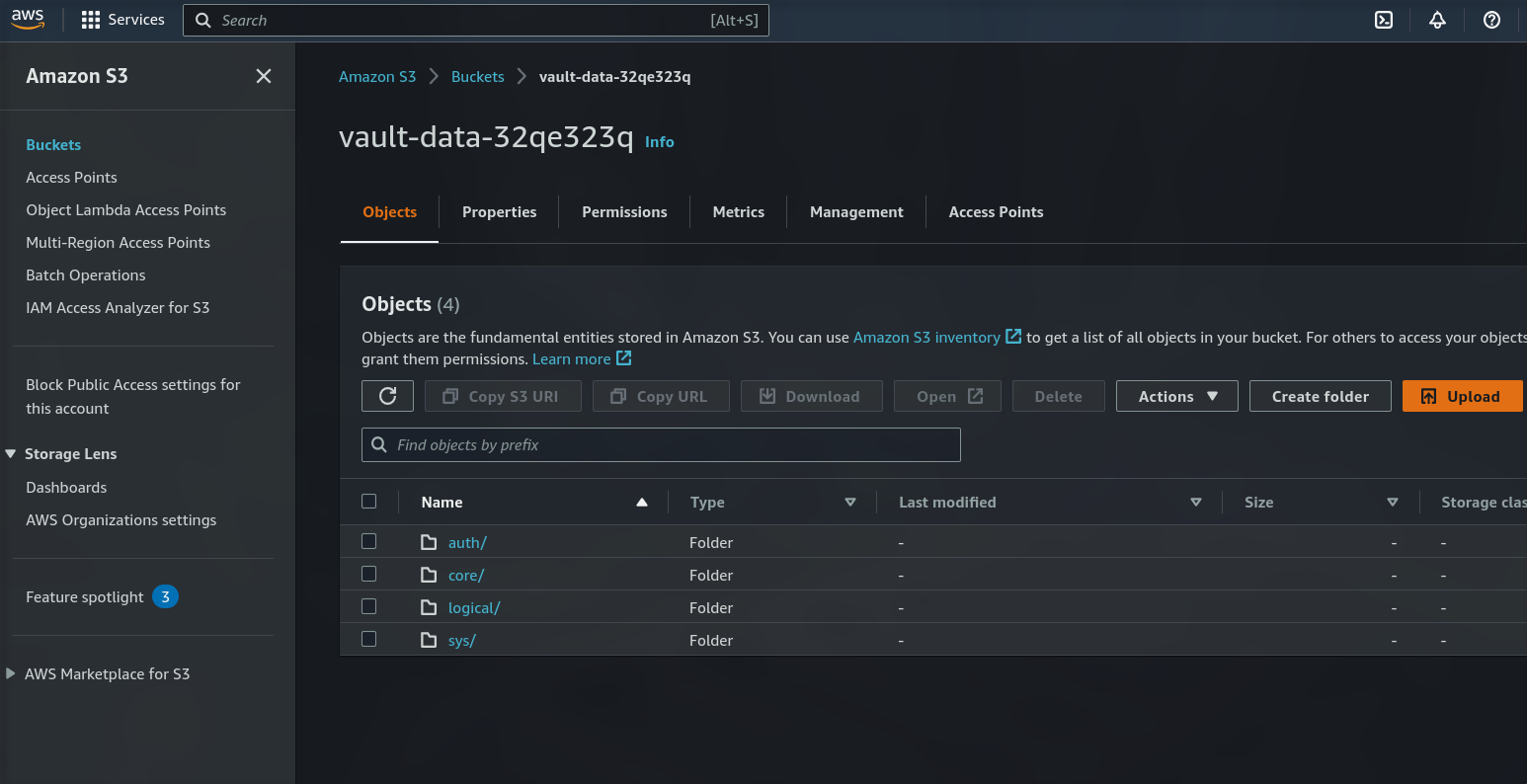Follow the Amazon S3 inventory link
Image resolution: width=1527 pixels, height=784 pixels.
click(x=926, y=337)
